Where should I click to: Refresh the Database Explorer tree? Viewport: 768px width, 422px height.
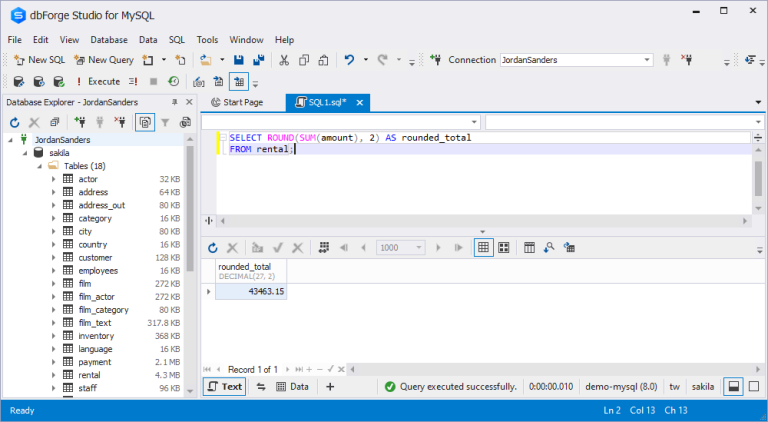click(x=15, y=122)
